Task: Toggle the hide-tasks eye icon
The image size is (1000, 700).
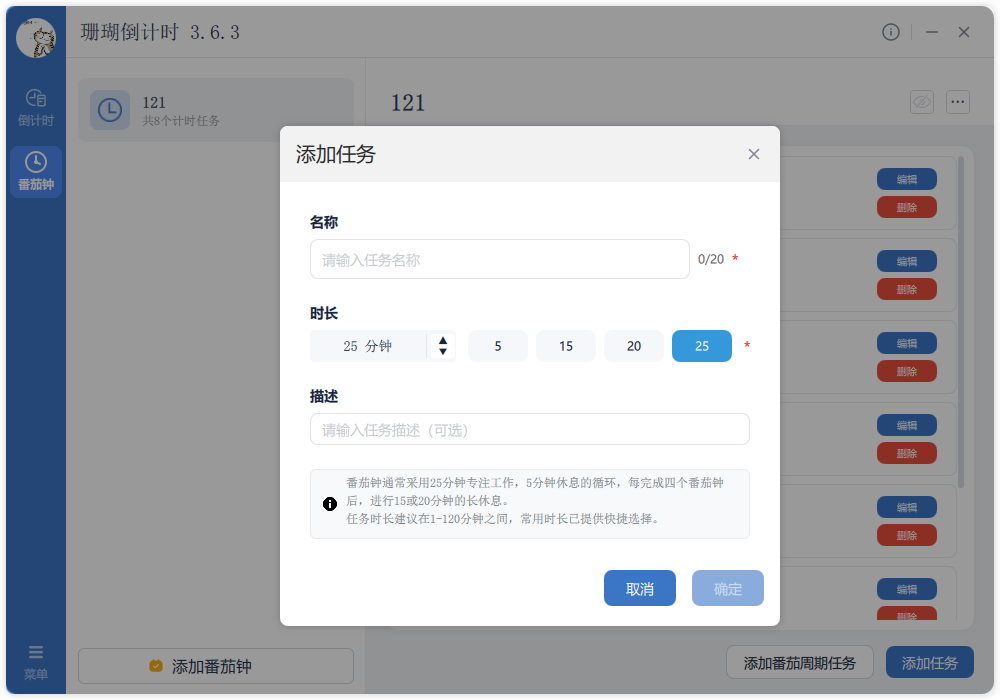Action: [x=921, y=101]
